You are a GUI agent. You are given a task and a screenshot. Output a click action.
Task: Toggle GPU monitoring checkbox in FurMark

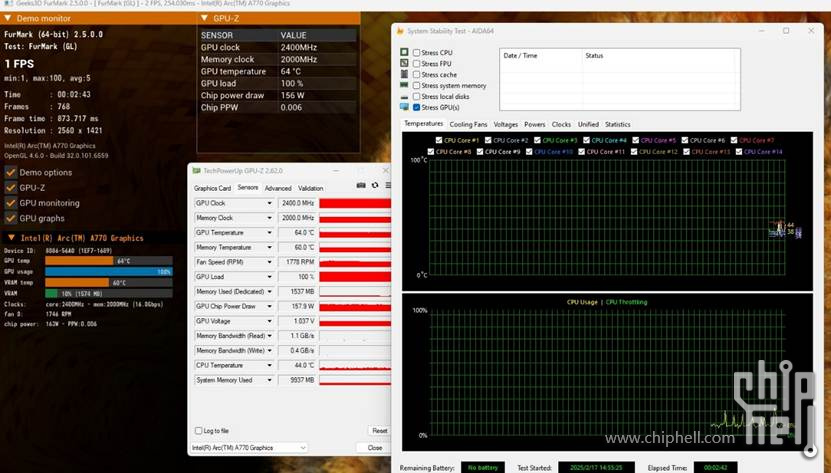pos(11,203)
